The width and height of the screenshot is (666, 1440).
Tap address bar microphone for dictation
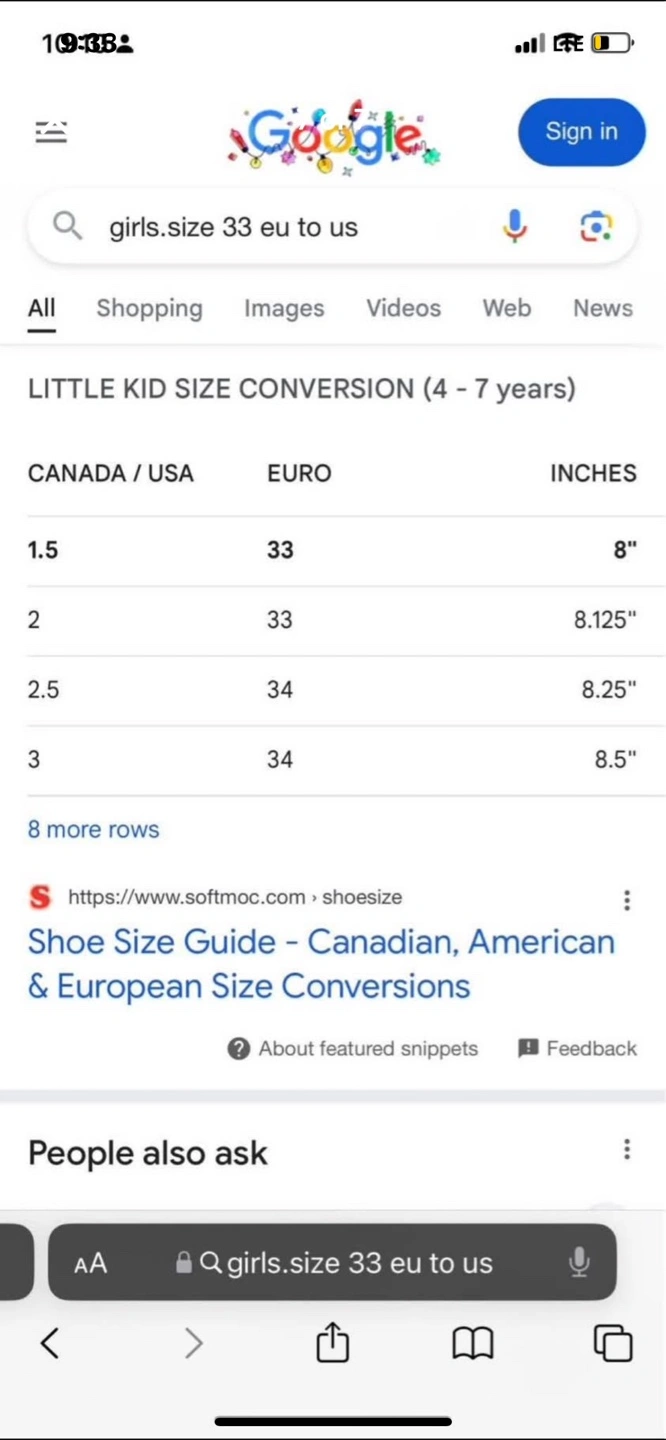(579, 1262)
